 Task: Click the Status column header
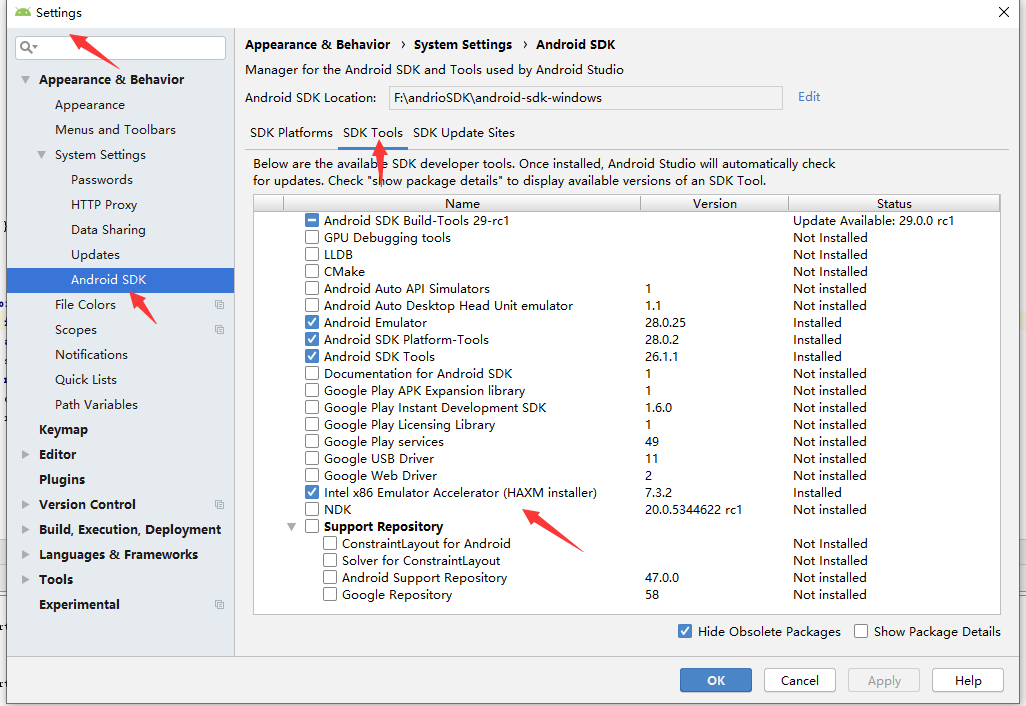click(x=894, y=203)
